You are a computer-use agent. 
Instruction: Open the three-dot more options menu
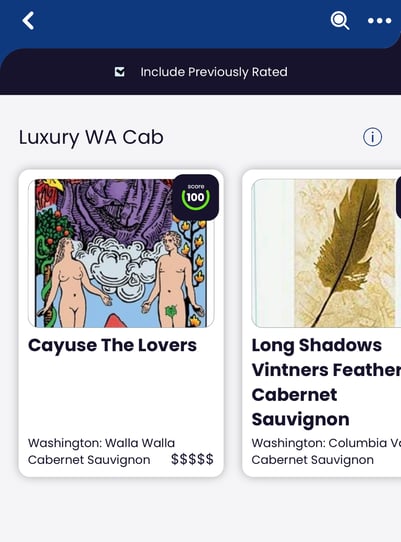click(379, 21)
